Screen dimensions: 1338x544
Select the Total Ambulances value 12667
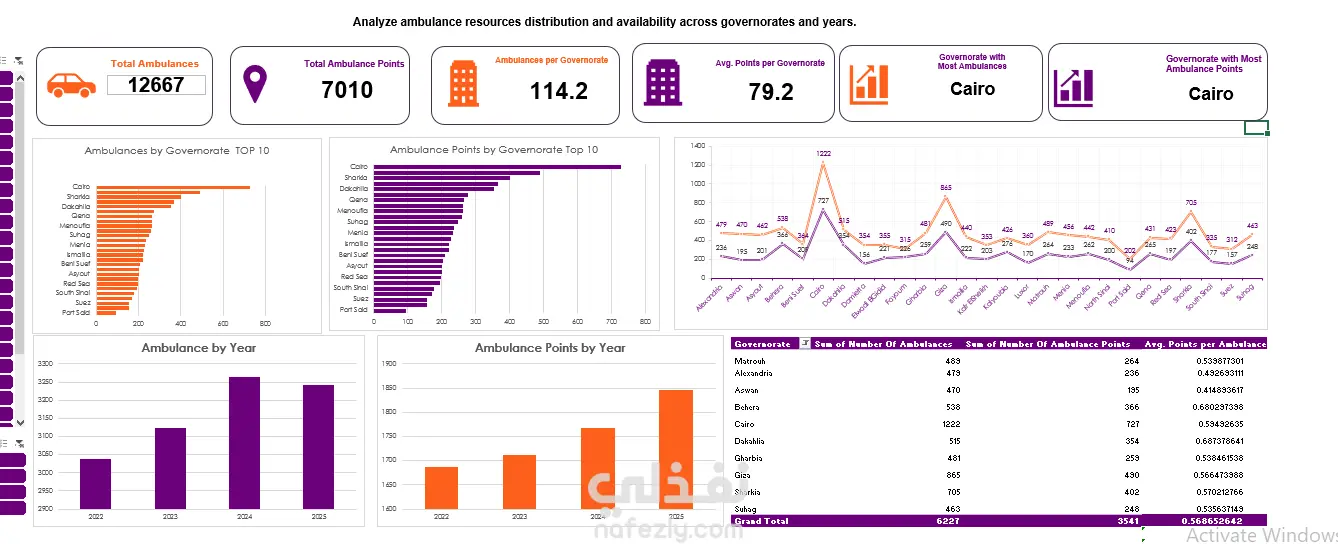click(156, 85)
